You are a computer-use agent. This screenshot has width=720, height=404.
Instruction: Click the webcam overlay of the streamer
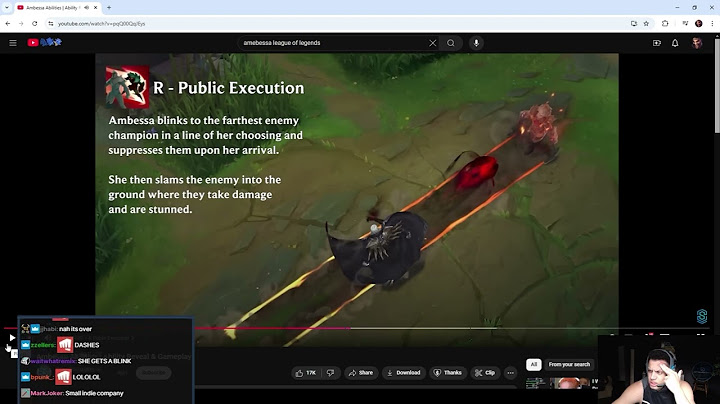point(659,370)
